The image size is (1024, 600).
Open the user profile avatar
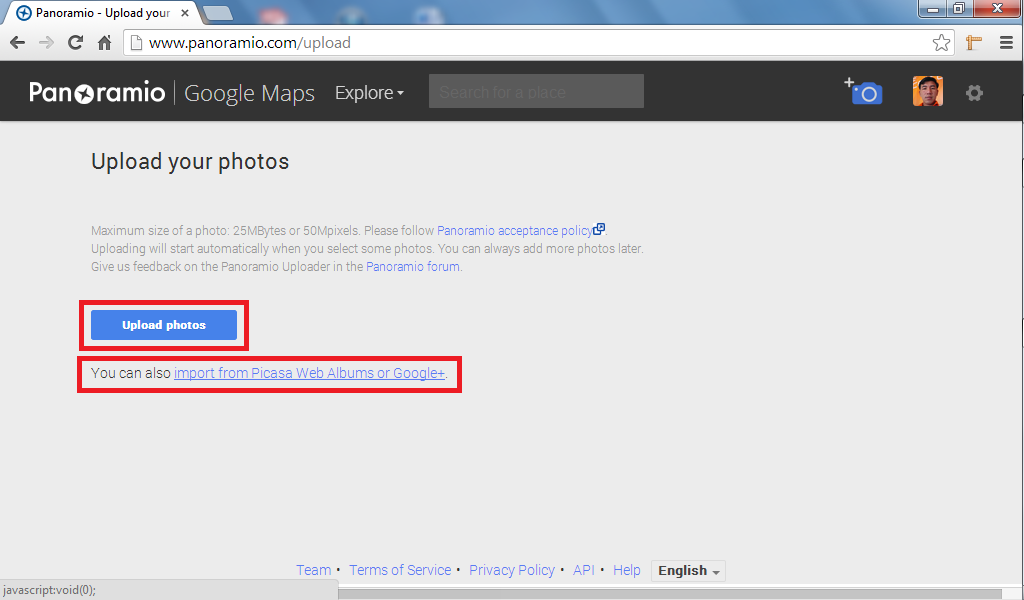[927, 91]
